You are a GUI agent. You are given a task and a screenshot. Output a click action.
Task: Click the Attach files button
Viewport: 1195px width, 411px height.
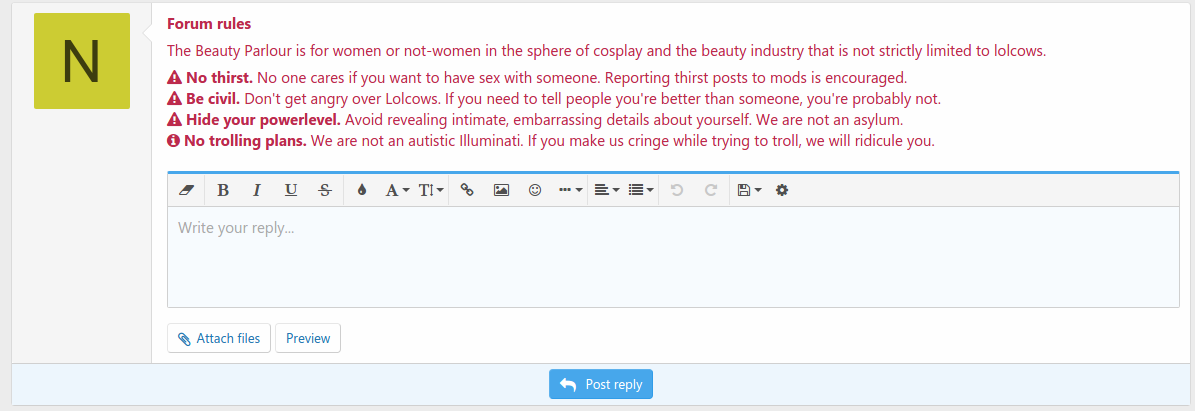coord(219,339)
